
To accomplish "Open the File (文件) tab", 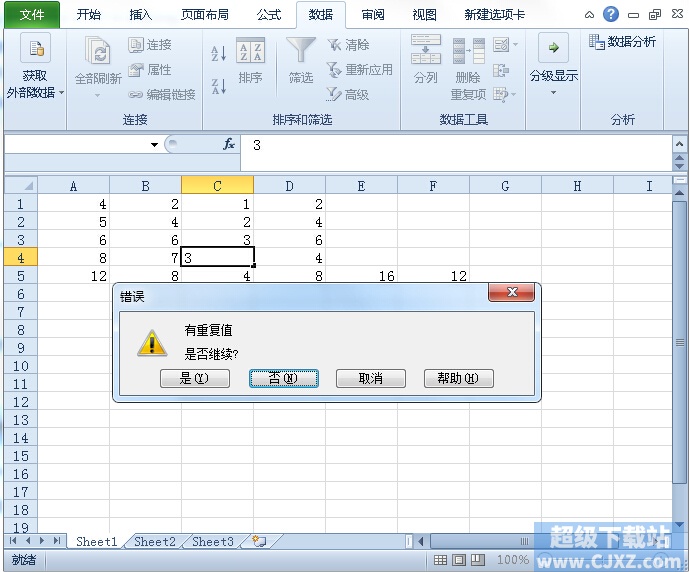I will [x=32, y=14].
